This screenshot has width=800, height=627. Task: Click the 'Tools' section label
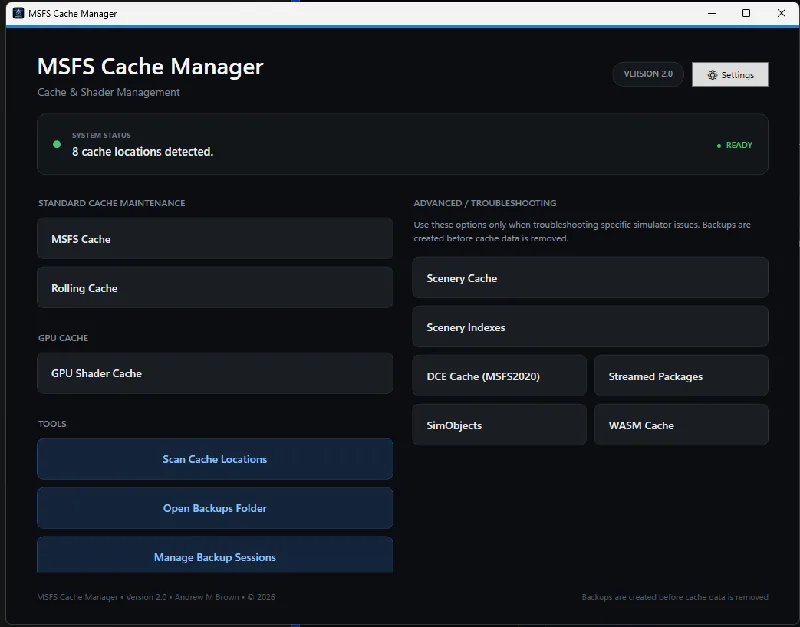(52, 423)
